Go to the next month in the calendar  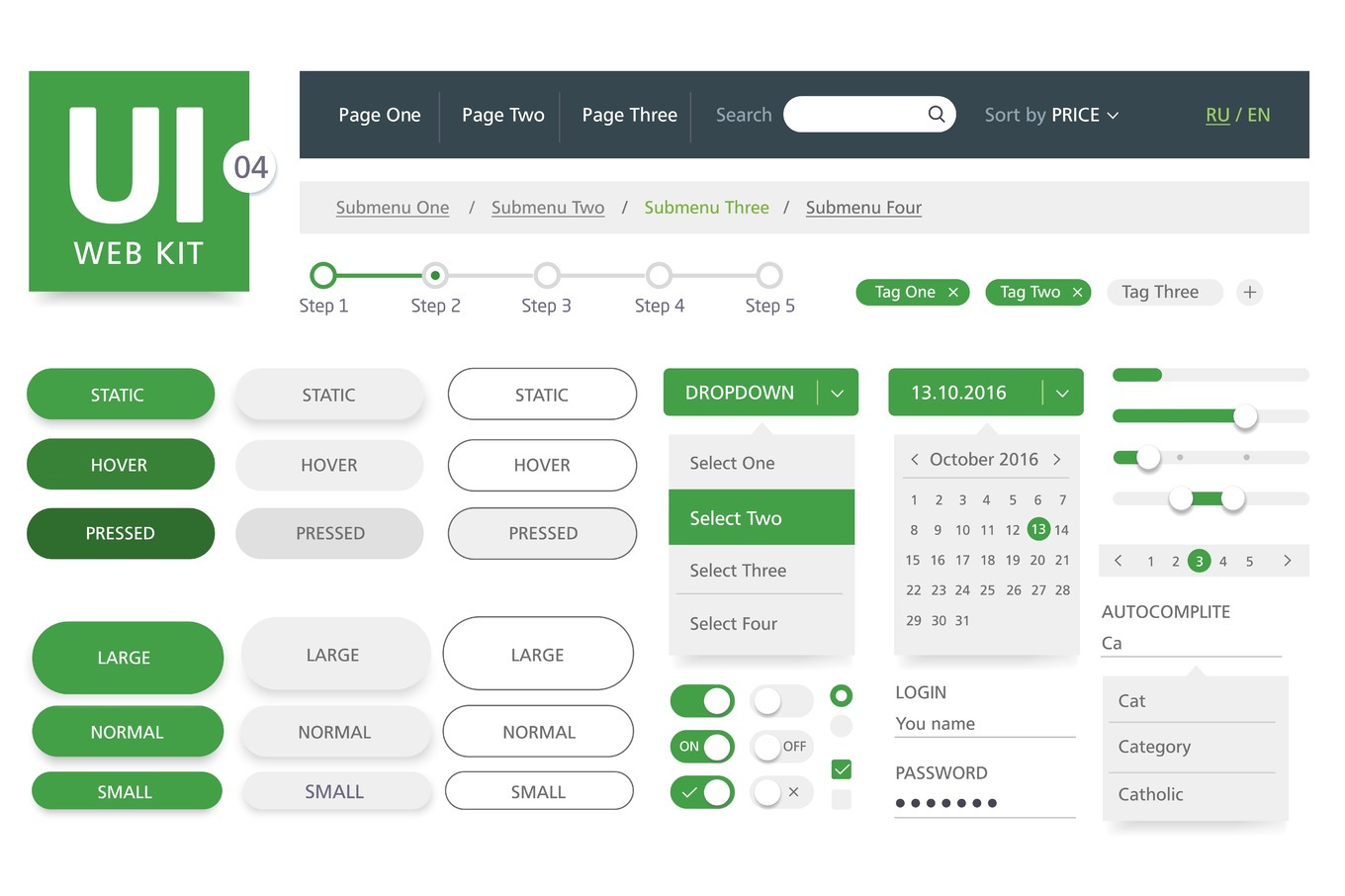click(x=1057, y=459)
